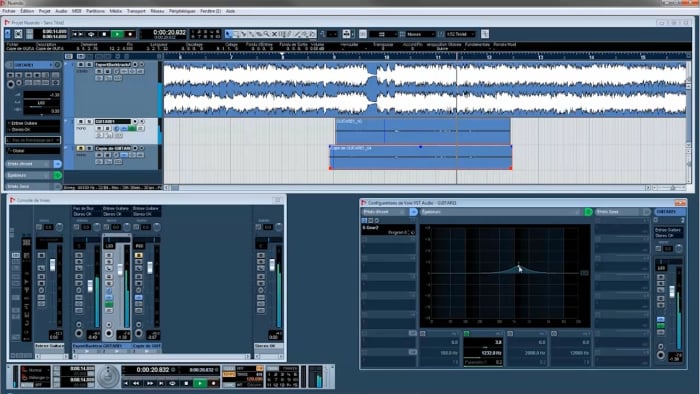The width and height of the screenshot is (700, 394).
Task: Toggle monitor on the GUITAR01 track
Action: pyautogui.click(x=142, y=121)
